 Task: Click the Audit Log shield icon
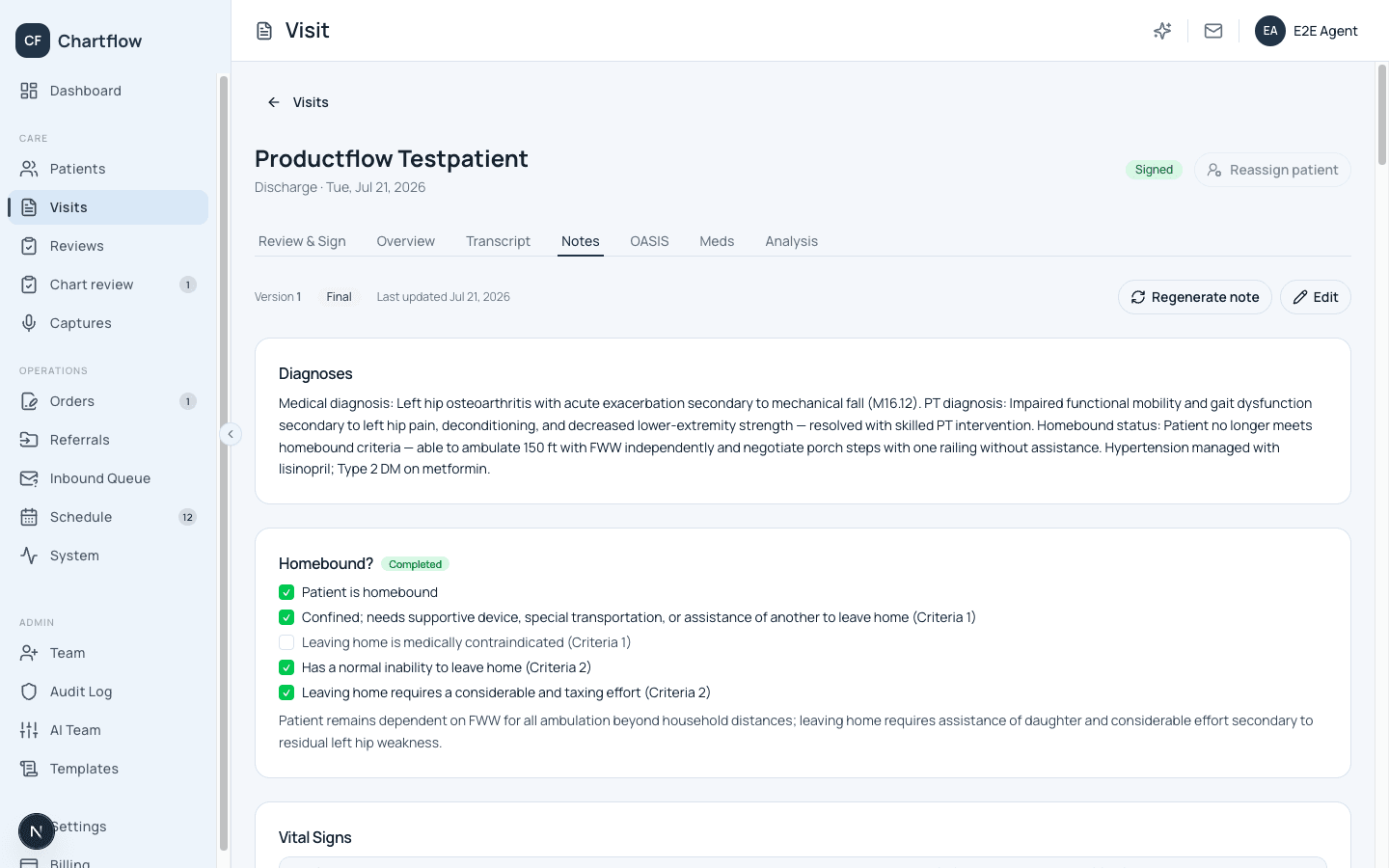[29, 692]
